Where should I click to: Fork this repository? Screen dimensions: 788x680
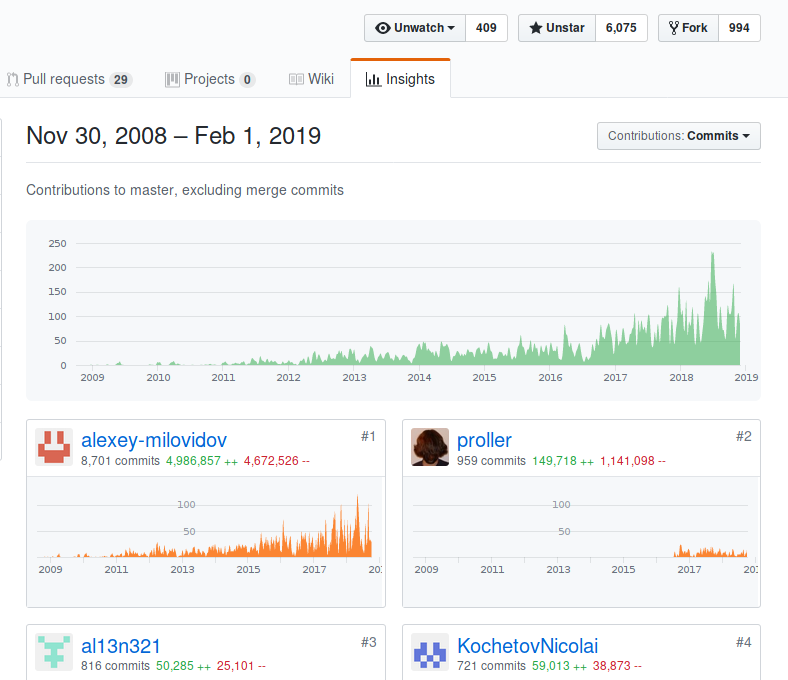click(x=687, y=28)
